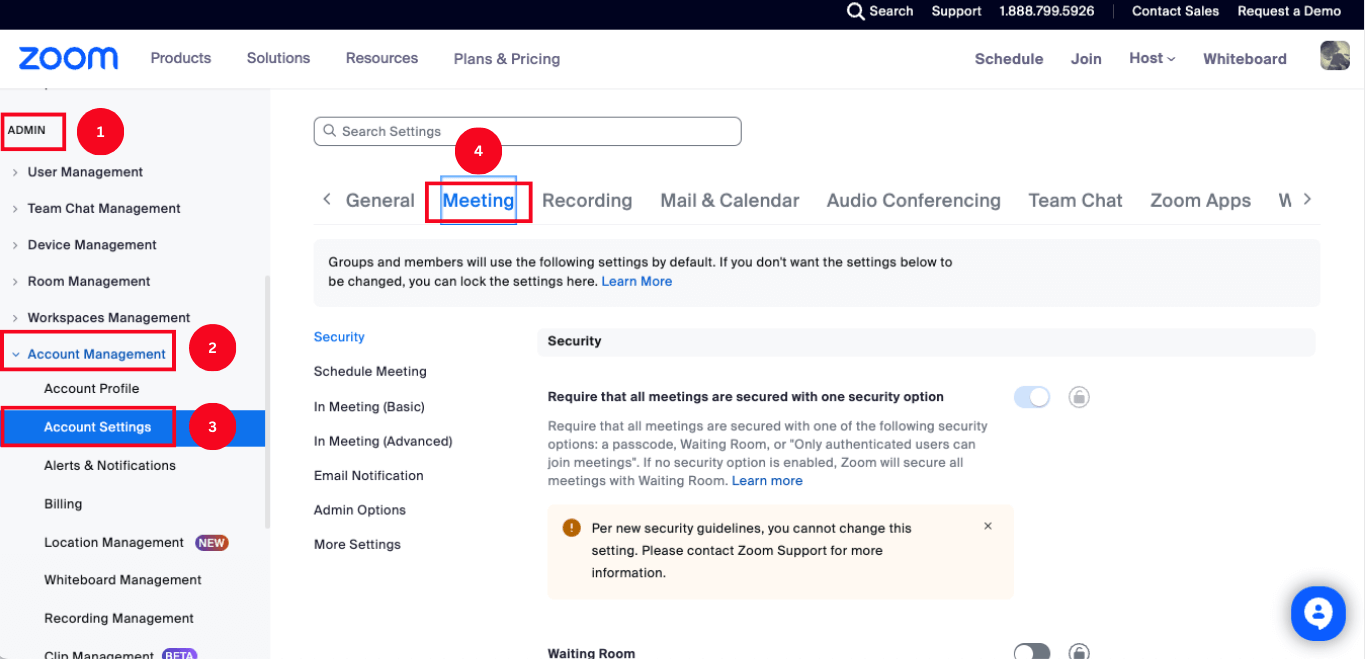Open Recording Management
This screenshot has width=1365, height=659.
click(x=119, y=618)
